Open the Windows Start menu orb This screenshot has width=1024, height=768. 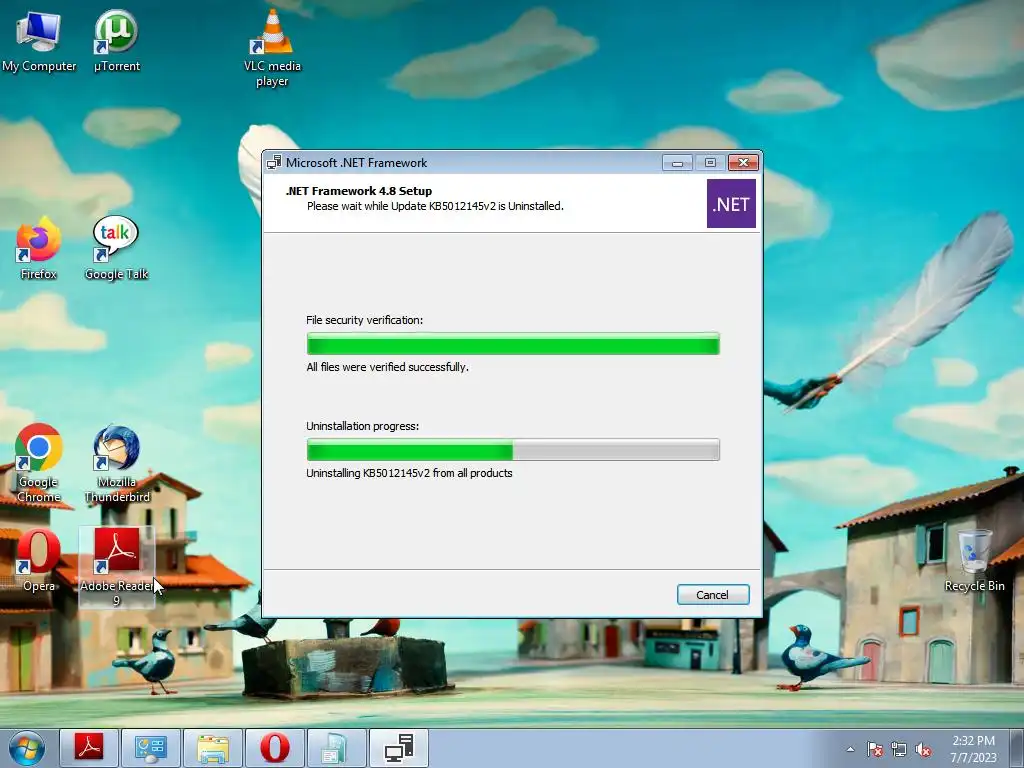27,748
